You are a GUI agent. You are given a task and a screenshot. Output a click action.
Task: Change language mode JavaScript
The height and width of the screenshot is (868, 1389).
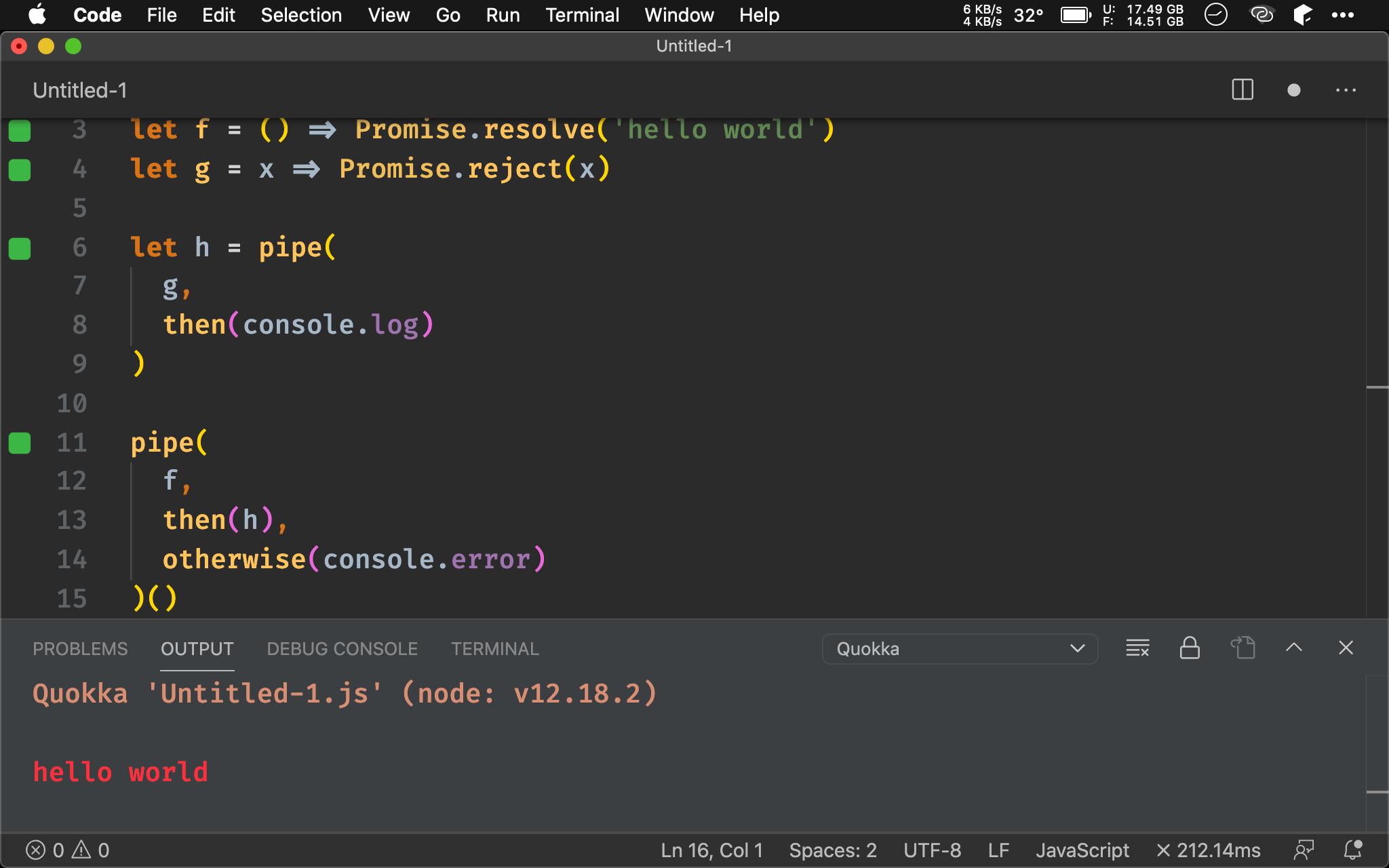(1082, 850)
